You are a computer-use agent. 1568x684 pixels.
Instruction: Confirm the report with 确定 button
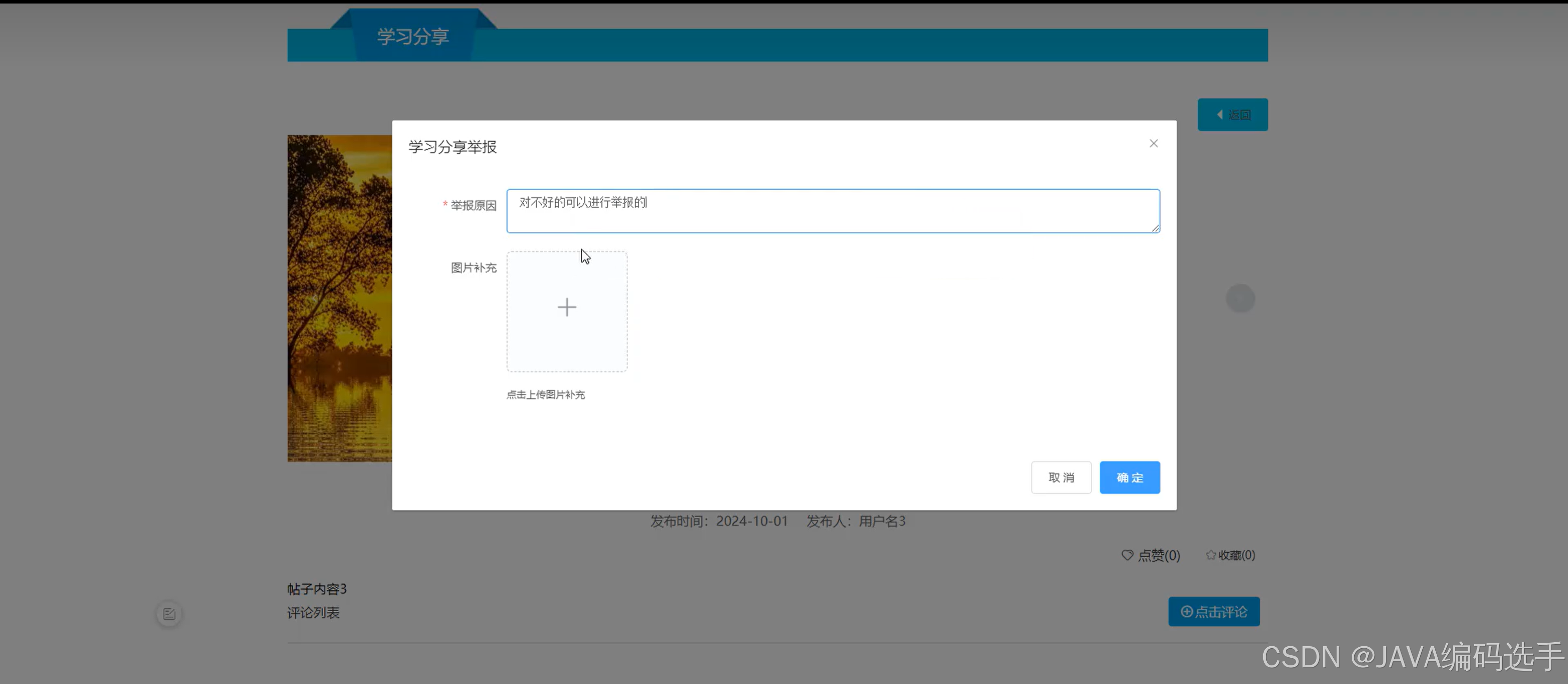coord(1130,478)
